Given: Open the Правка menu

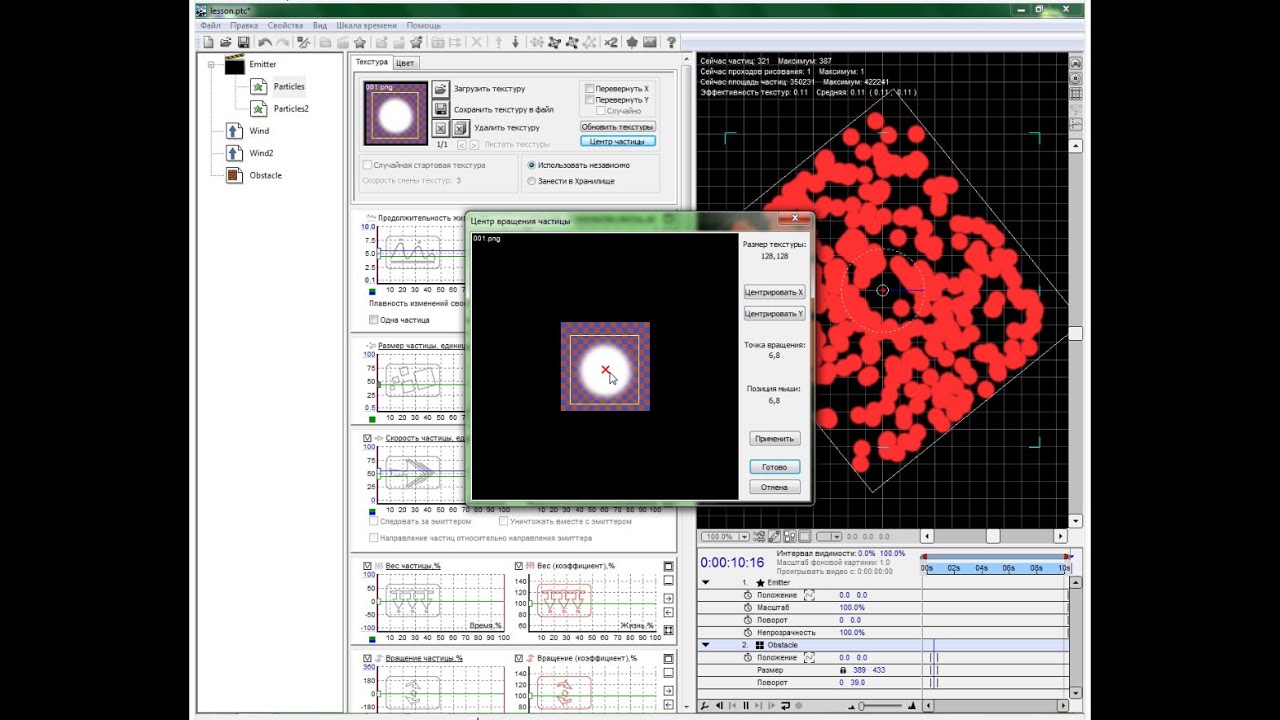Looking at the screenshot, I should pyautogui.click(x=243, y=25).
